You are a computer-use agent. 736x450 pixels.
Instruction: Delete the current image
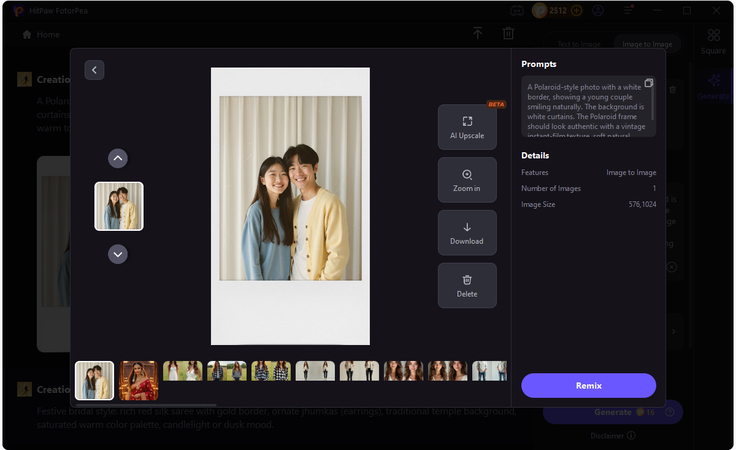[x=467, y=285]
